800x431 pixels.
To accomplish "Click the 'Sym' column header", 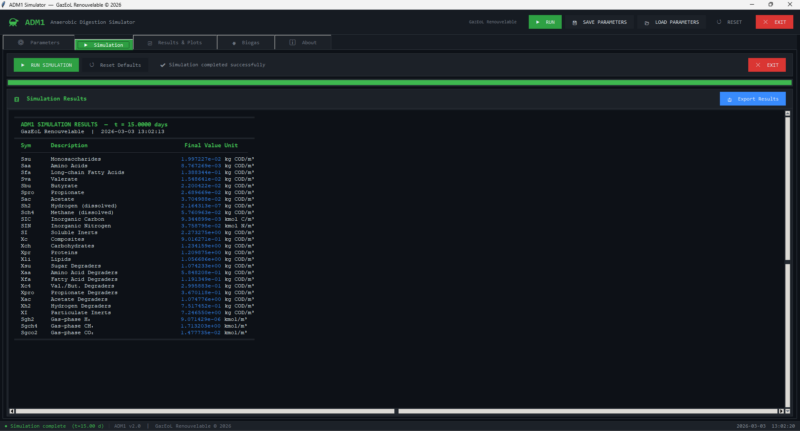I will click(26, 145).
